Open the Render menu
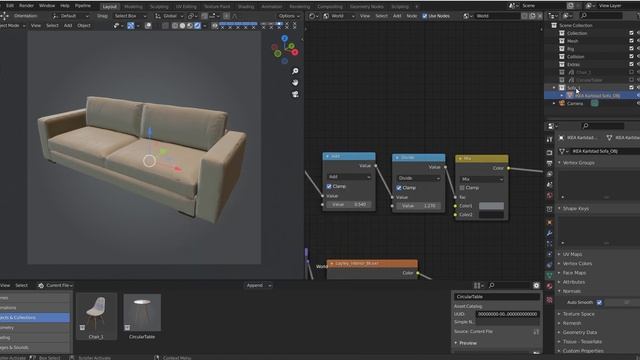This screenshot has height=360, width=640. coord(26,6)
